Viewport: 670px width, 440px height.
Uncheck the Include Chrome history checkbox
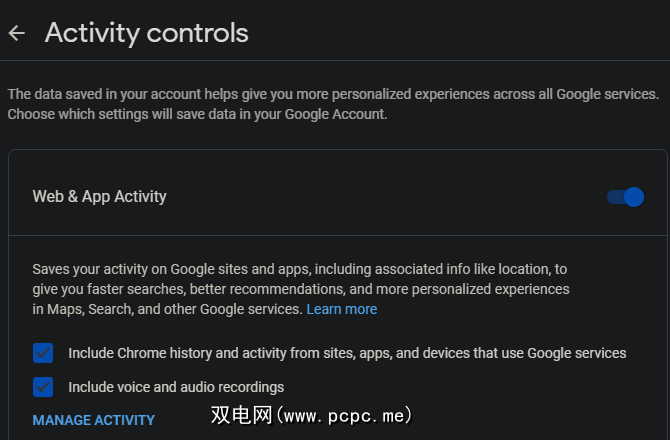(43, 353)
